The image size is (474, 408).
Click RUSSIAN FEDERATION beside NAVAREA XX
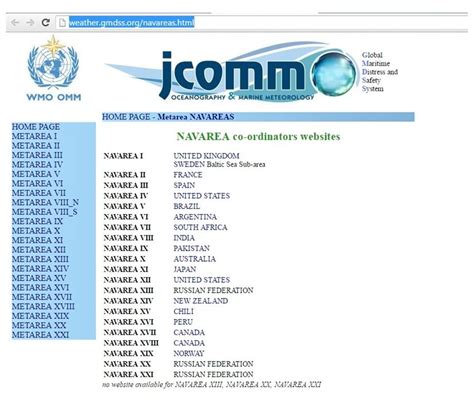[x=213, y=364]
